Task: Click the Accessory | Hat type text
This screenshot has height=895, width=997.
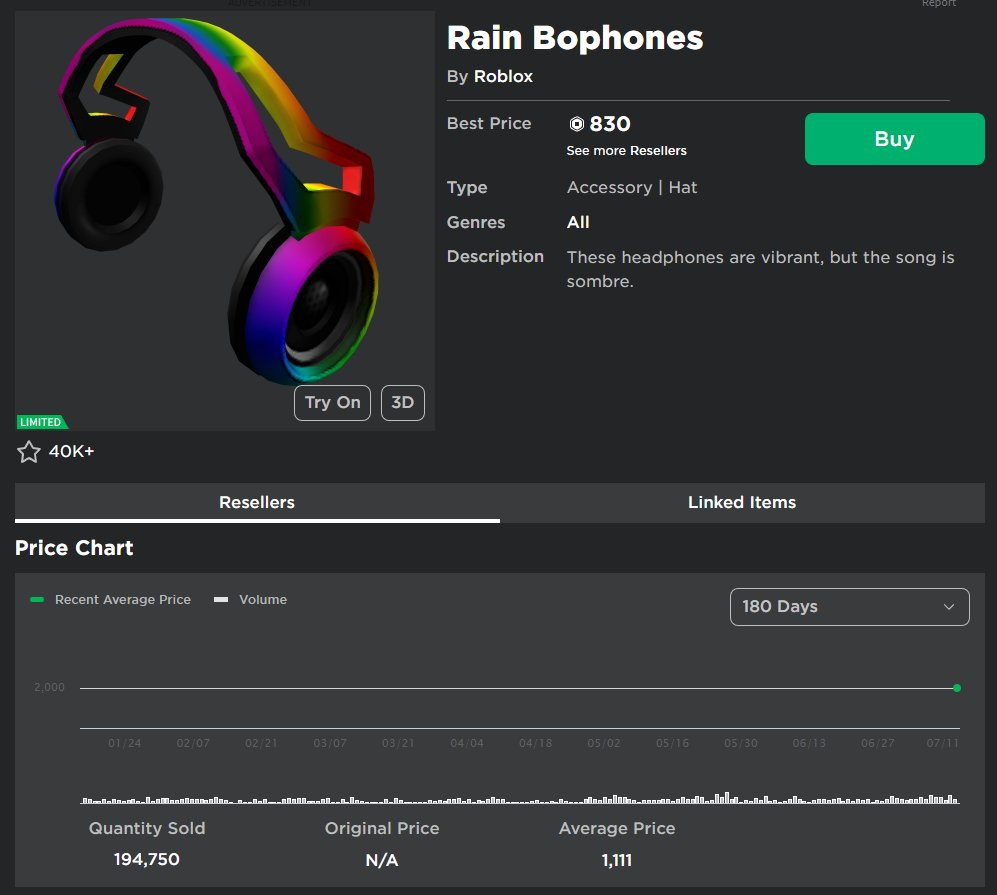Action: tap(632, 188)
